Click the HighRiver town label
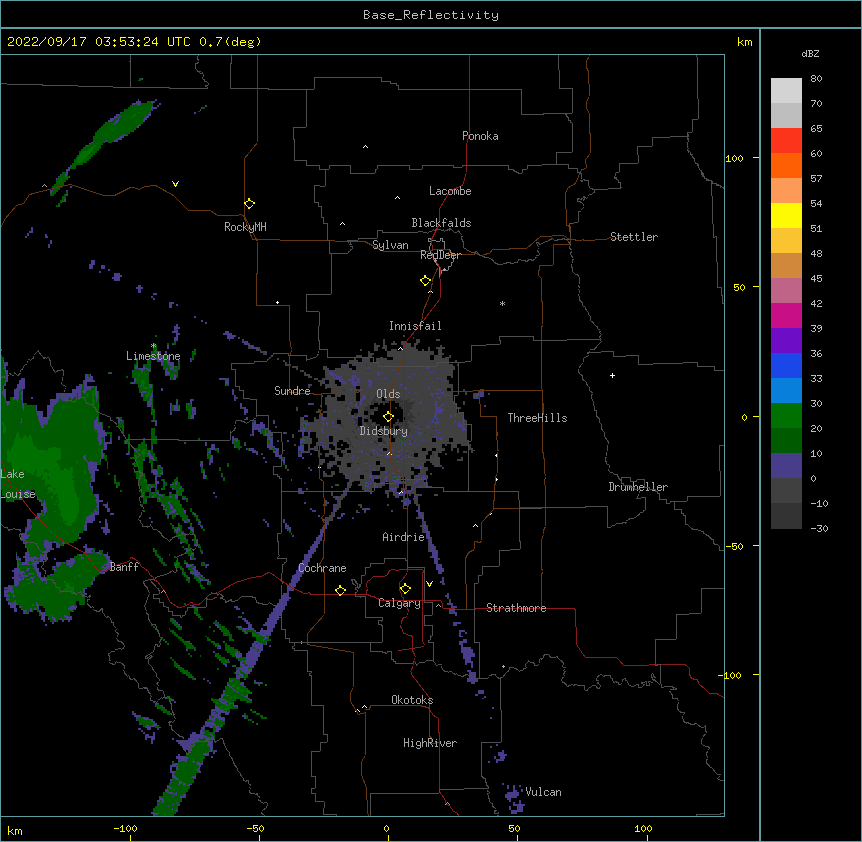 tap(430, 743)
